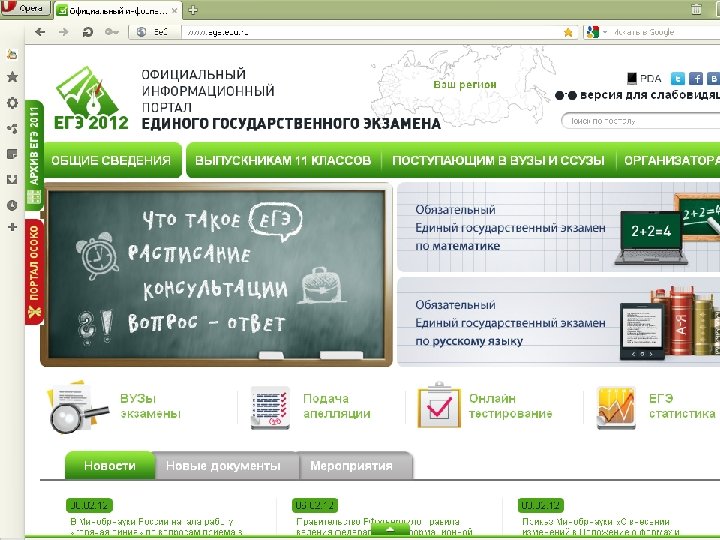Switch to Мероприятия tab
Image resolution: width=720 pixels, height=540 pixels.
pyautogui.click(x=351, y=466)
